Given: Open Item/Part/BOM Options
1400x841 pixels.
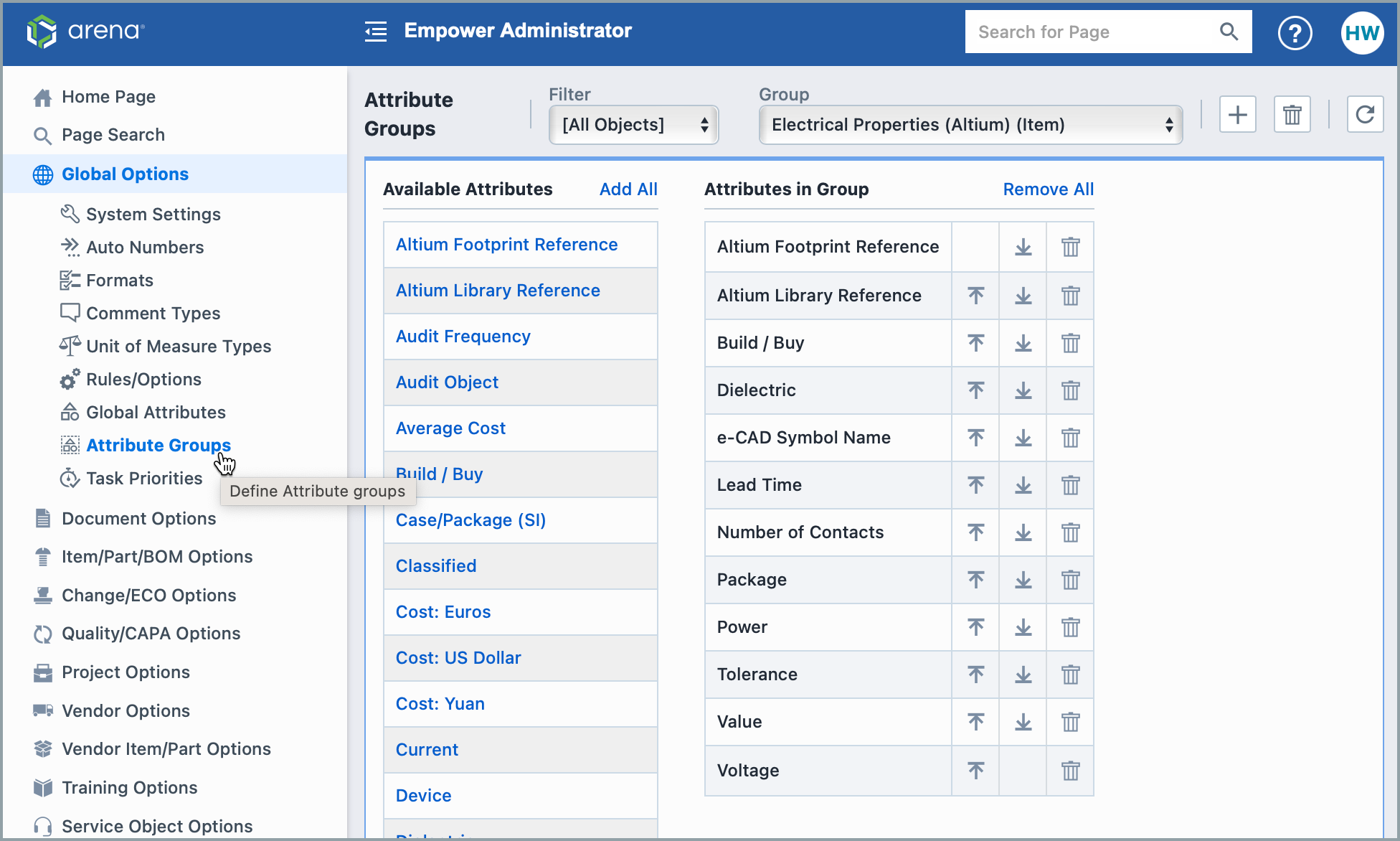Looking at the screenshot, I should pyautogui.click(x=156, y=556).
